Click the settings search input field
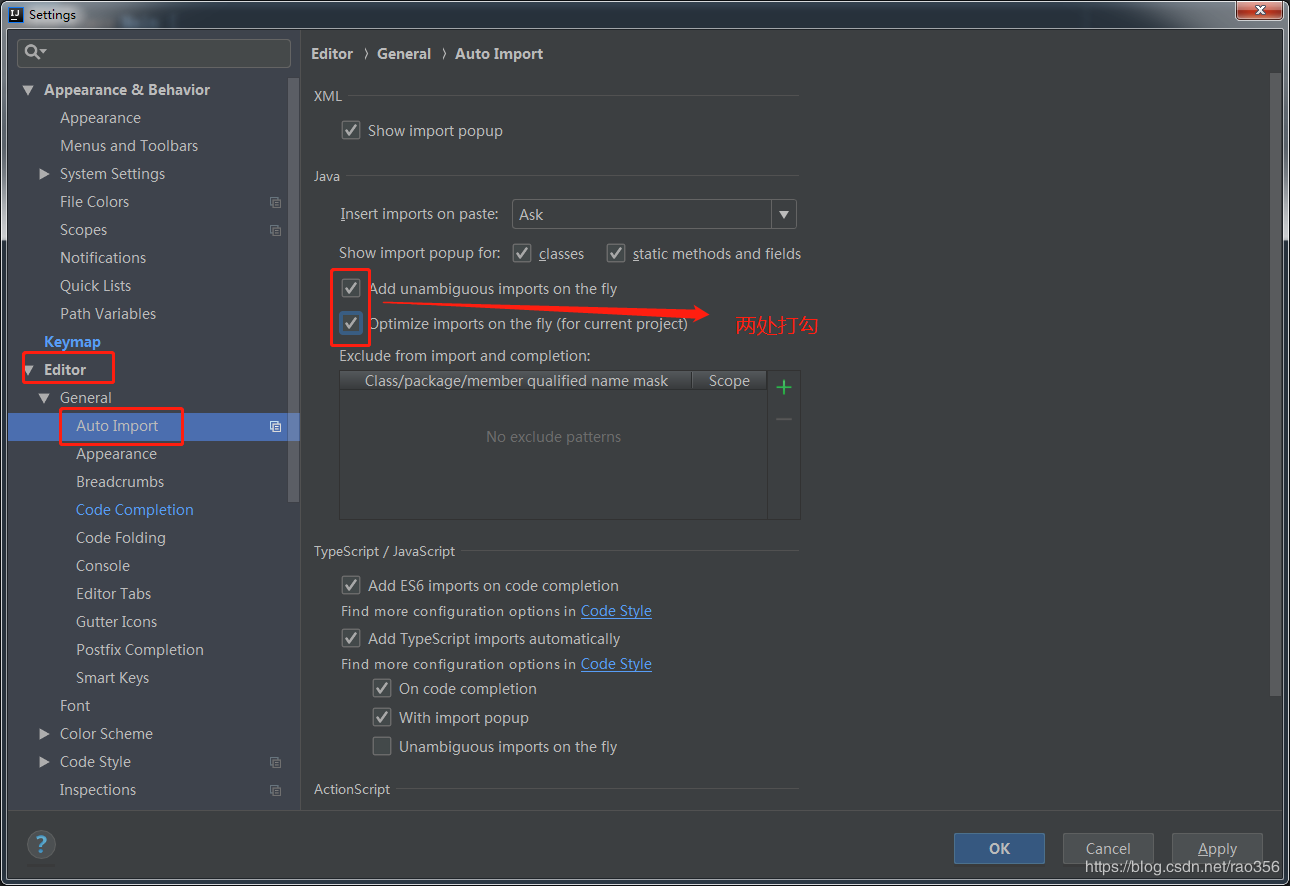Screen dimensions: 1290x886 165,52
